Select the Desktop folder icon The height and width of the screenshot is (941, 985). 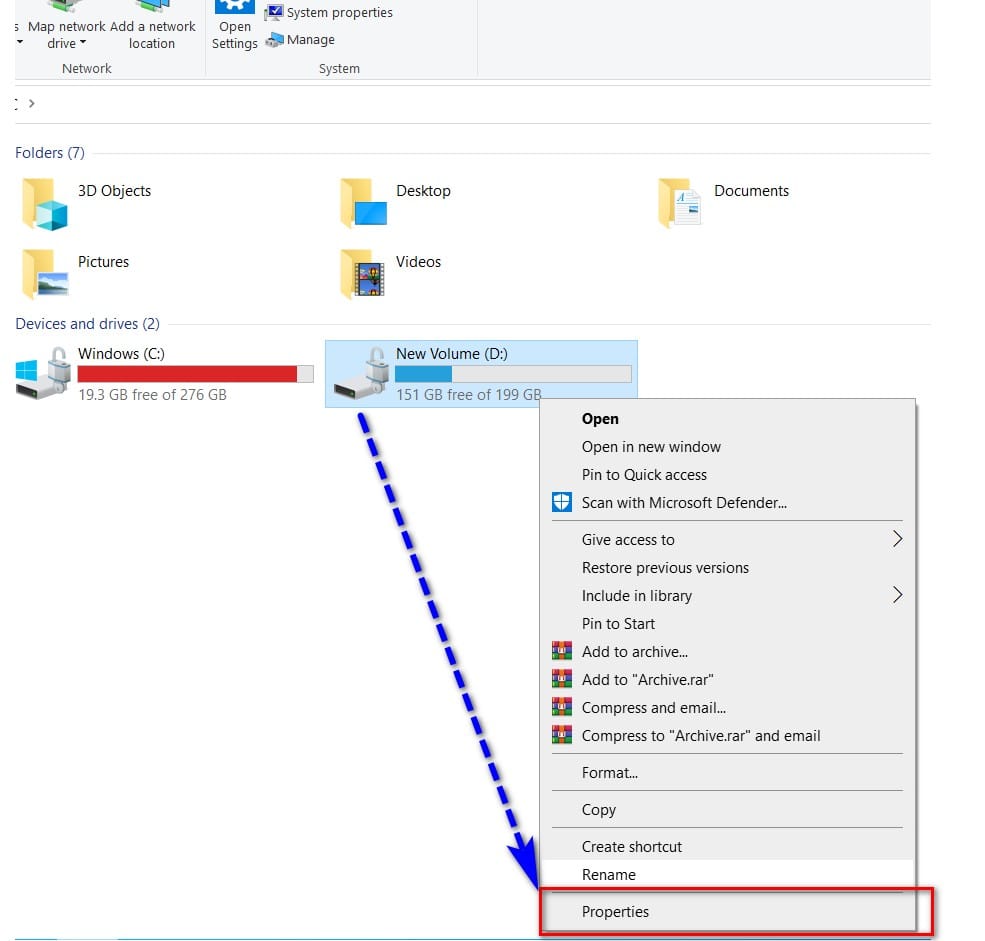coord(363,203)
